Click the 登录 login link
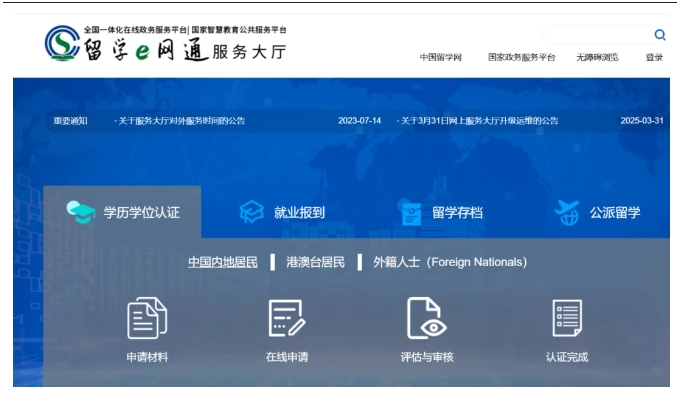The image size is (677, 395). pos(654,57)
